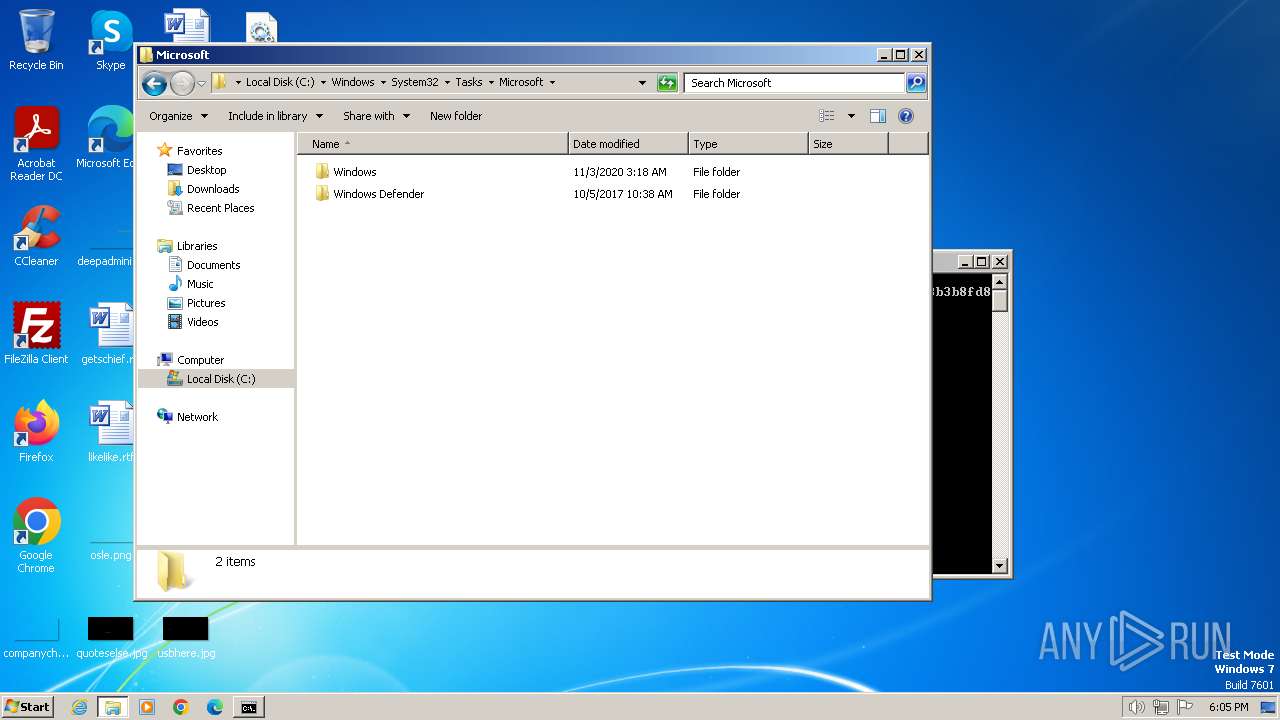Click the Explorer forward arrow button
This screenshot has height=720, width=1280.
pos(182,83)
